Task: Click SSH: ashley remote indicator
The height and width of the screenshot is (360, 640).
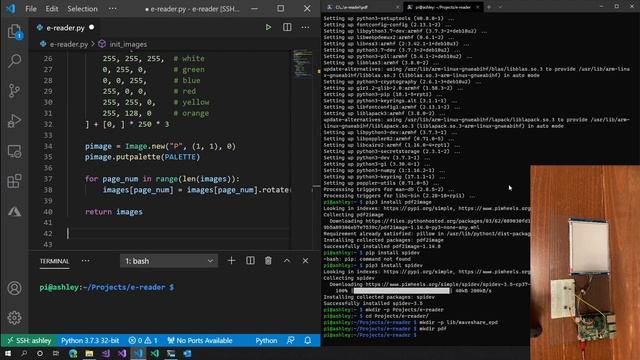Action: point(29,340)
